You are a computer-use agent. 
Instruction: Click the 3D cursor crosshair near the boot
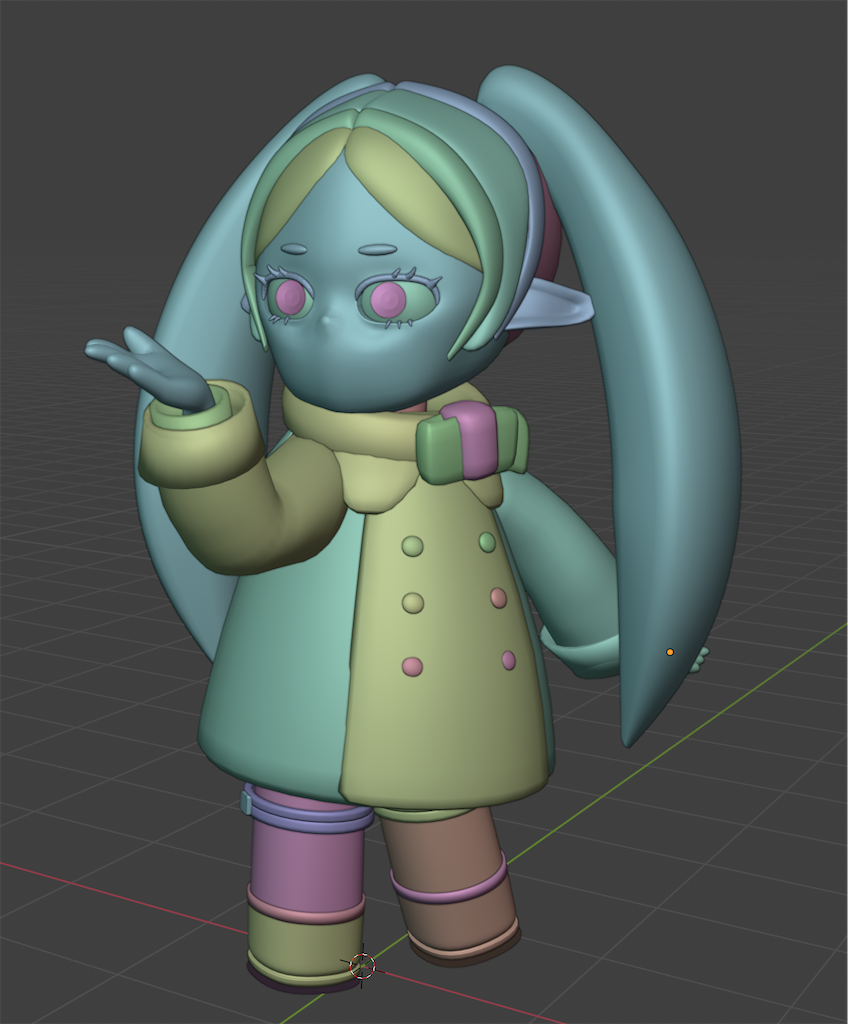tap(363, 965)
